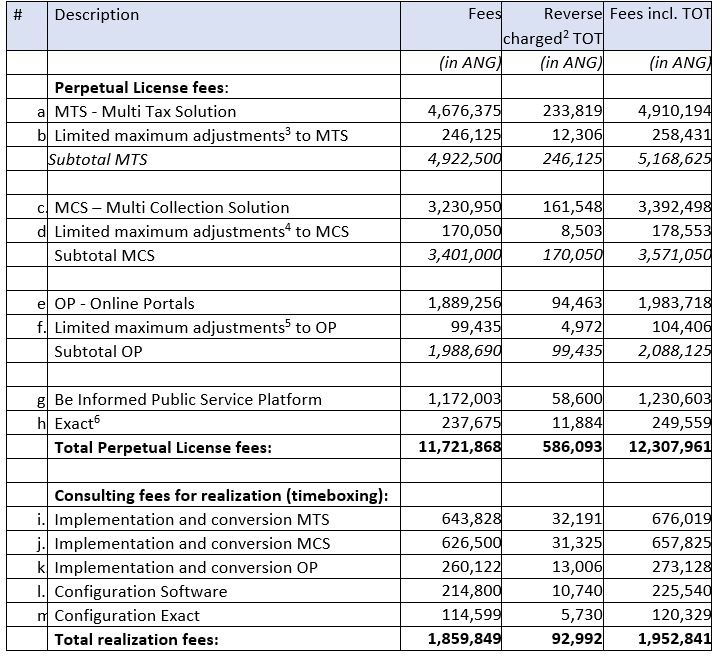The image size is (728, 658).
Task: Click the OP - Online Portals cell
Action: coord(224,303)
